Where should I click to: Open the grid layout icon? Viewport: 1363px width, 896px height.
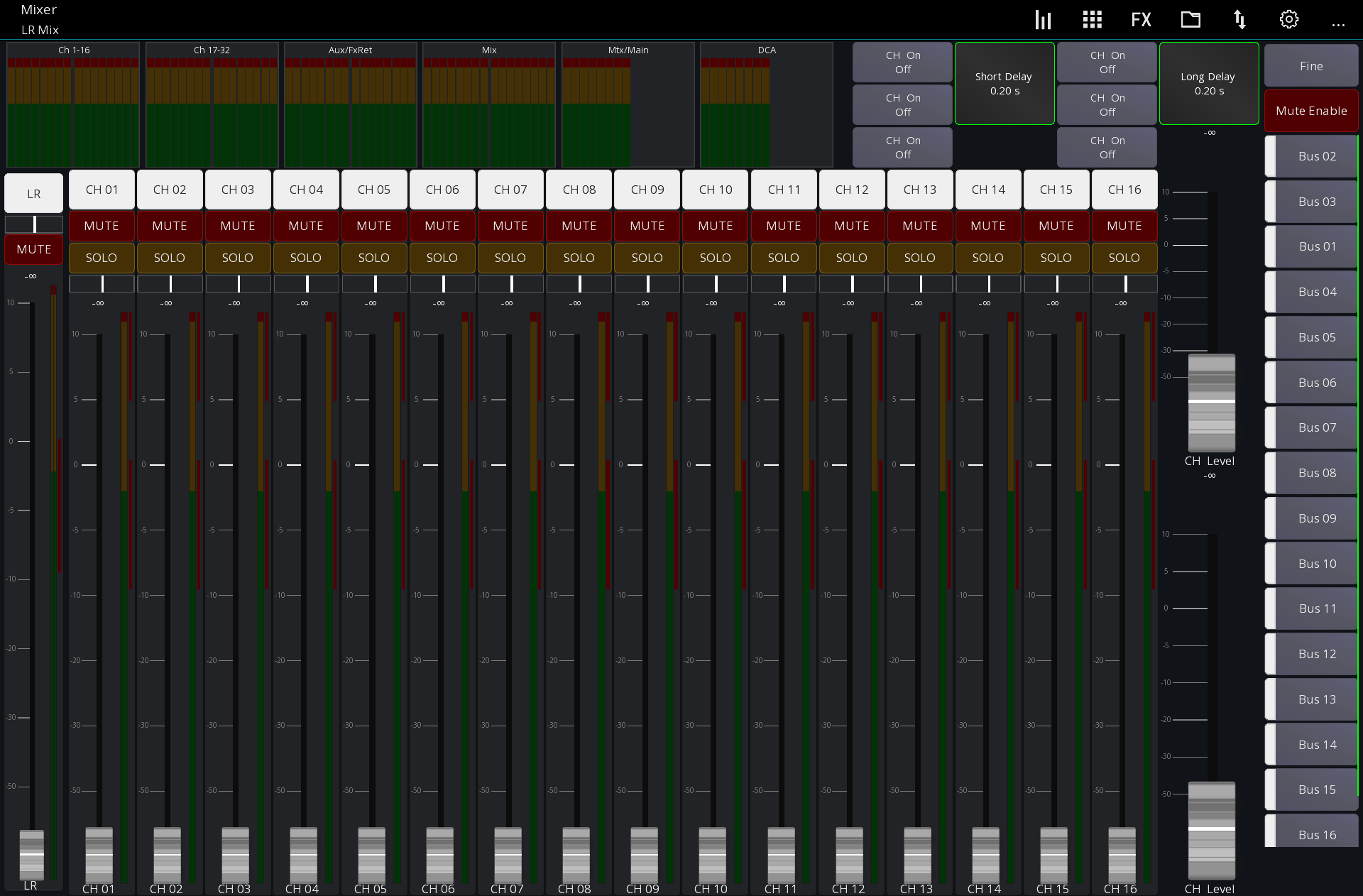point(1092,19)
